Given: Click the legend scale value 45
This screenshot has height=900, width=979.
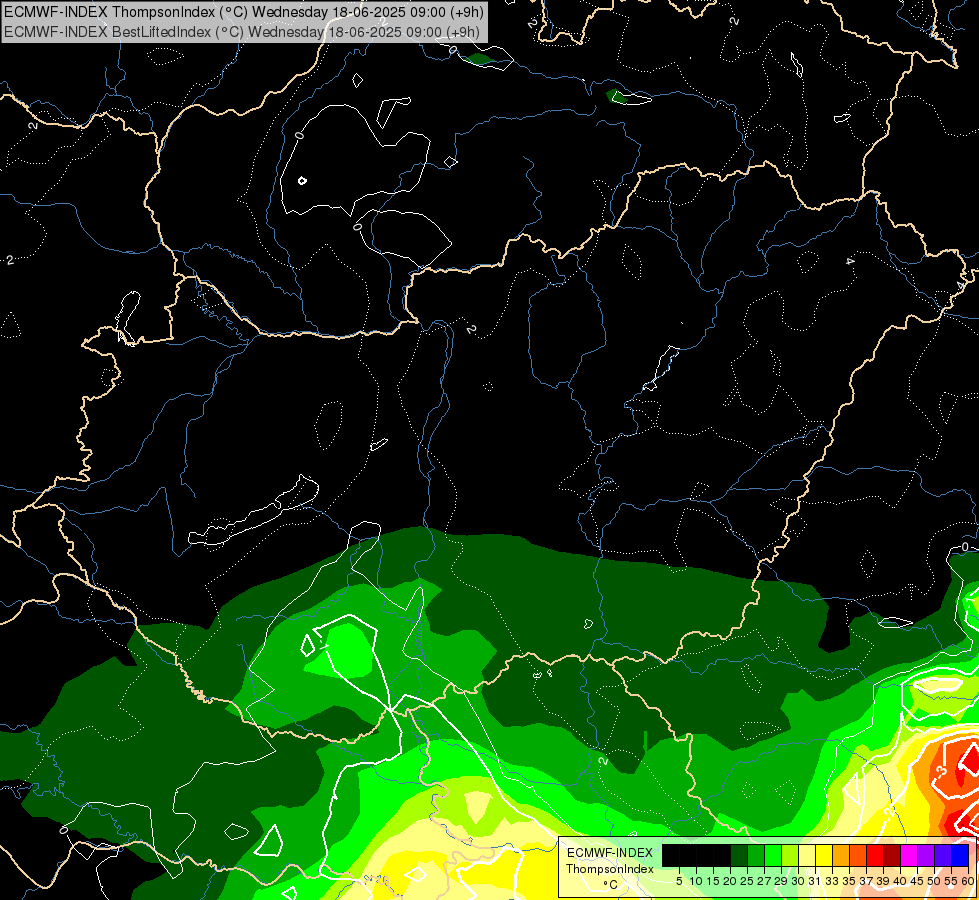Looking at the screenshot, I should [x=918, y=881].
